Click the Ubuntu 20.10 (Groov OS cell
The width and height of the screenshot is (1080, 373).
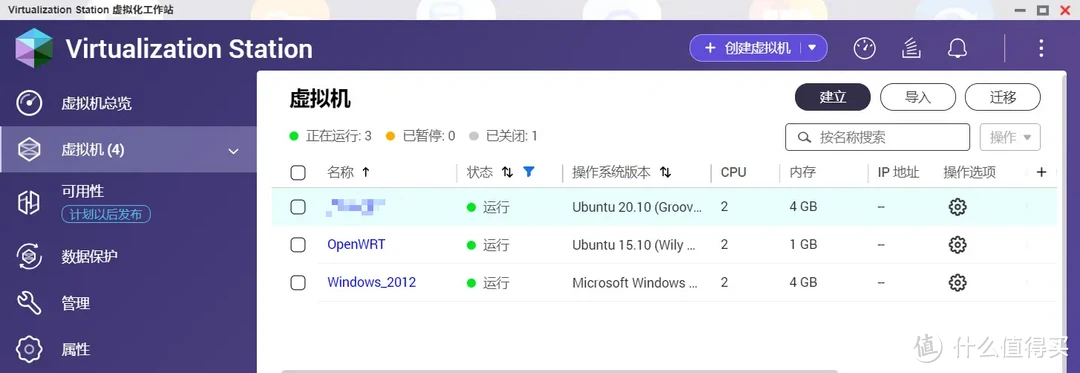click(638, 206)
